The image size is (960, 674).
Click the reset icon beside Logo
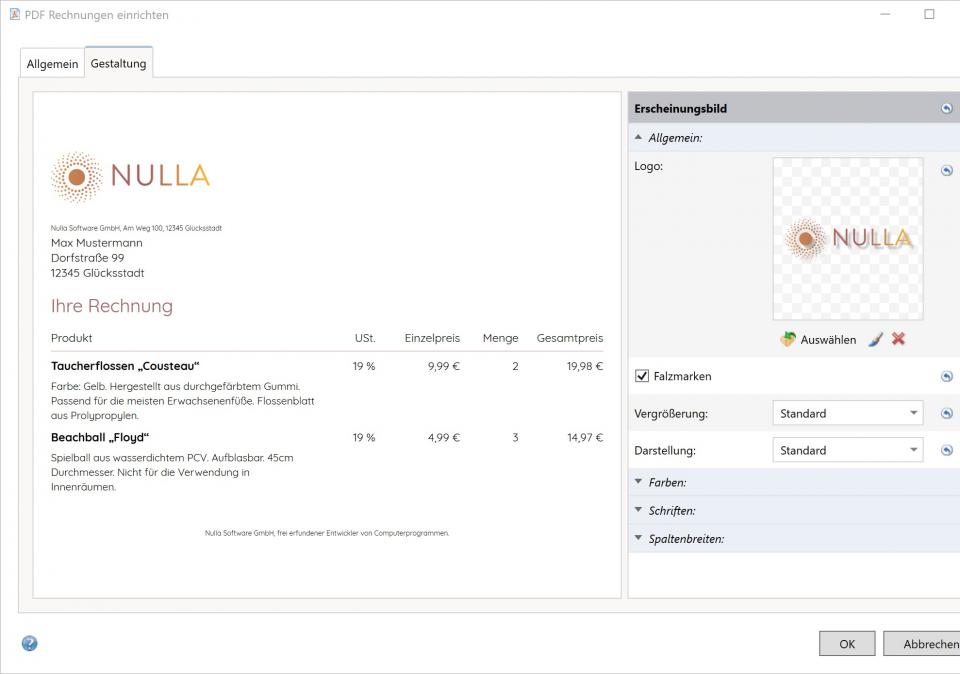tap(946, 171)
